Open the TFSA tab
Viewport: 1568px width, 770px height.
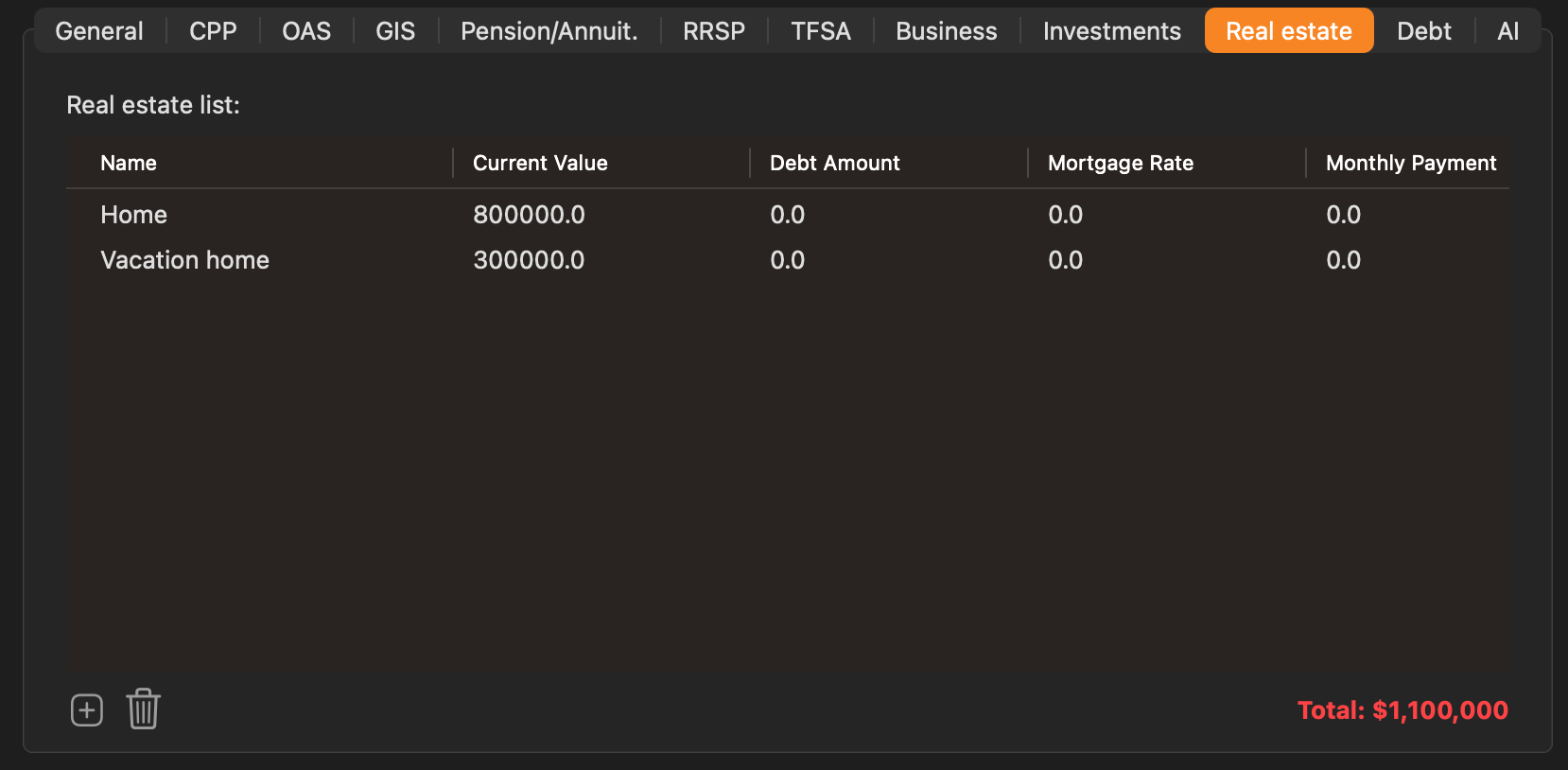[x=821, y=31]
